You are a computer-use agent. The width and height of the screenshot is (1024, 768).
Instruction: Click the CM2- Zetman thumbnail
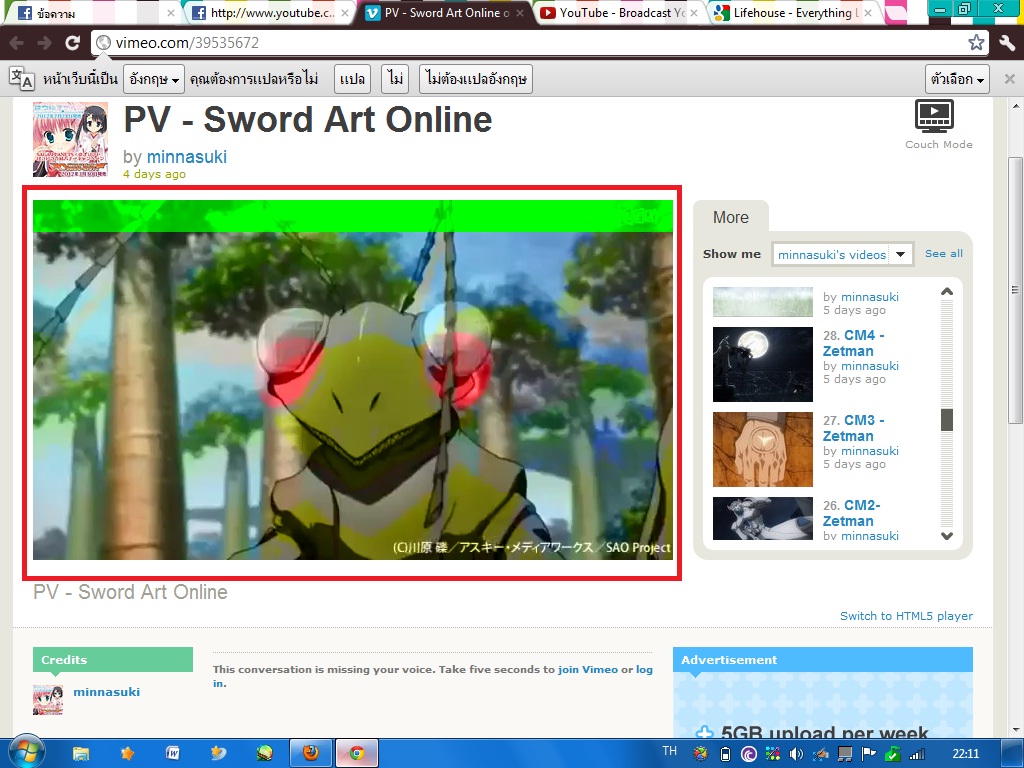[763, 519]
